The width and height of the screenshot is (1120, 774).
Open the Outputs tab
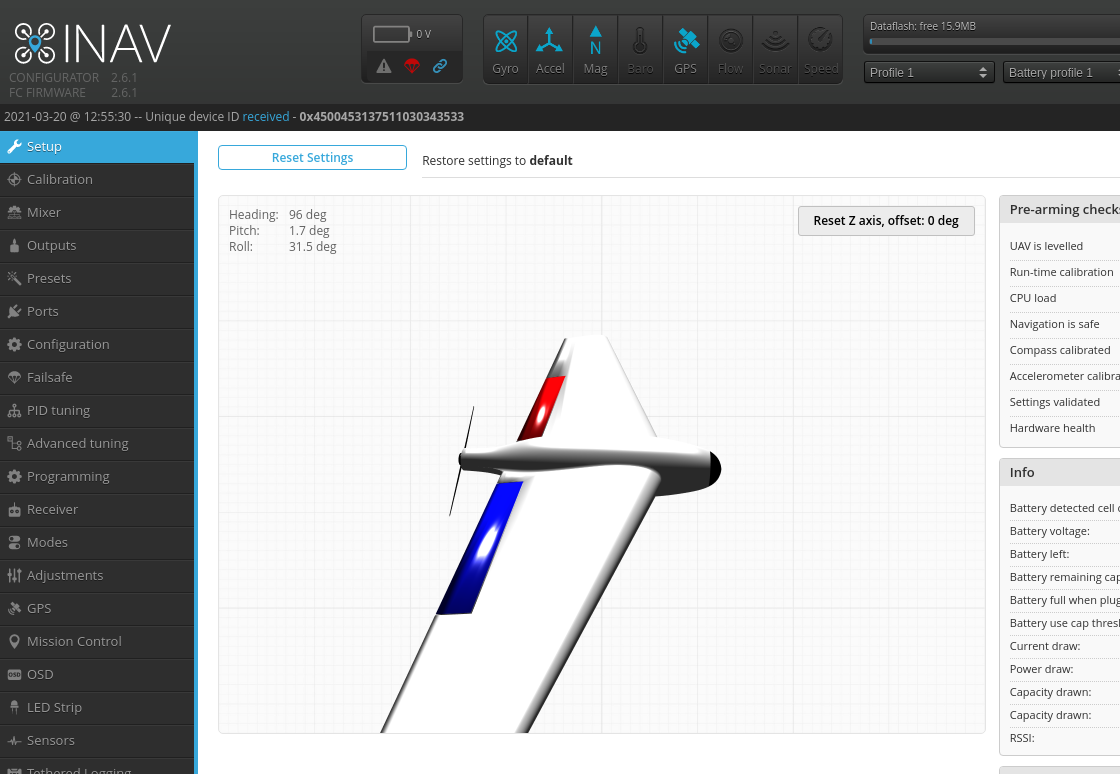coord(97,245)
